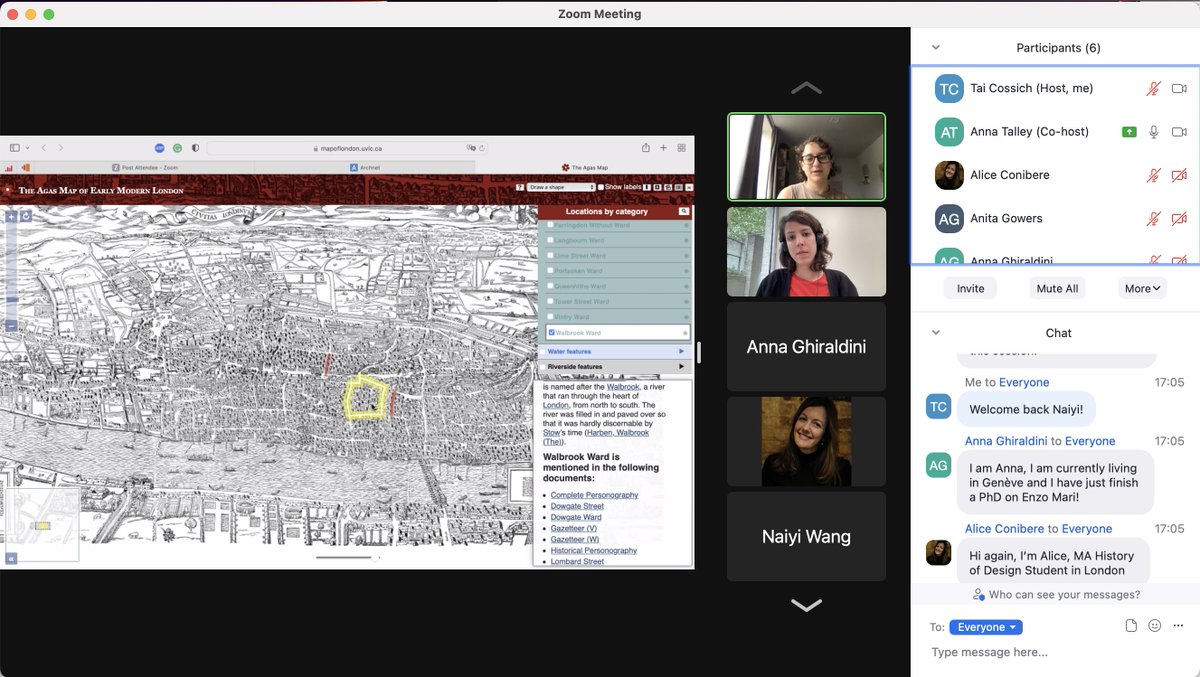1200x677 pixels.
Task: Click the Agas Map help question icon
Action: 520,187
